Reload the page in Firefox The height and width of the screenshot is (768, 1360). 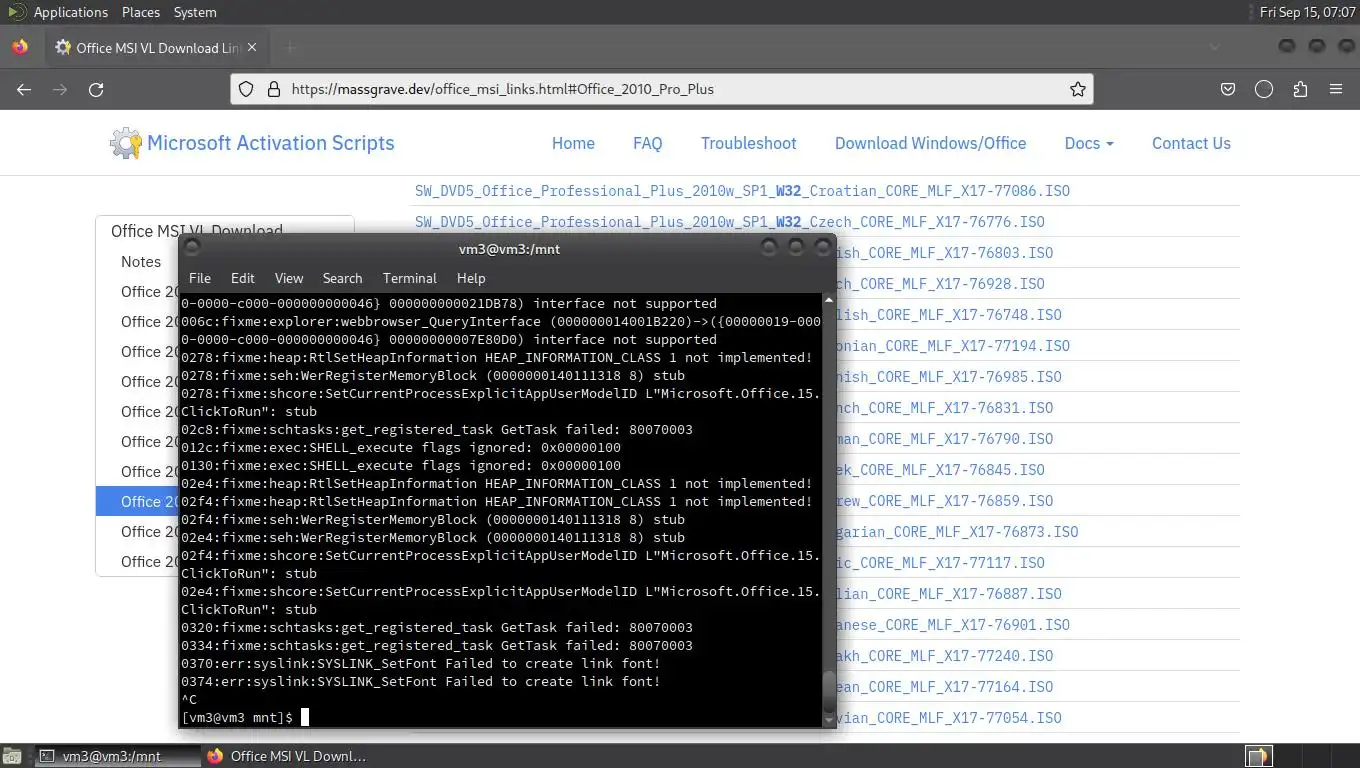[x=96, y=89]
